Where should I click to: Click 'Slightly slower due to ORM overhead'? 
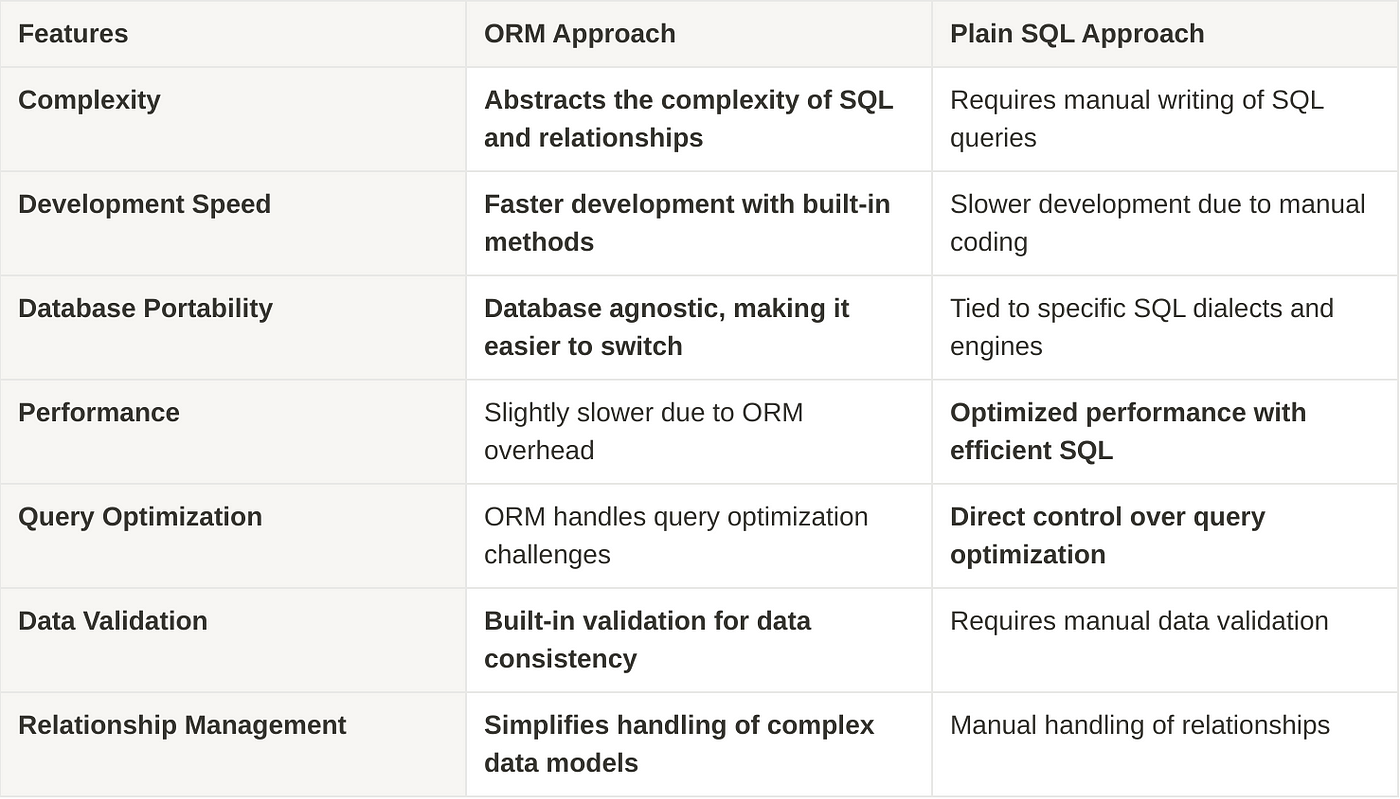pyautogui.click(x=644, y=431)
